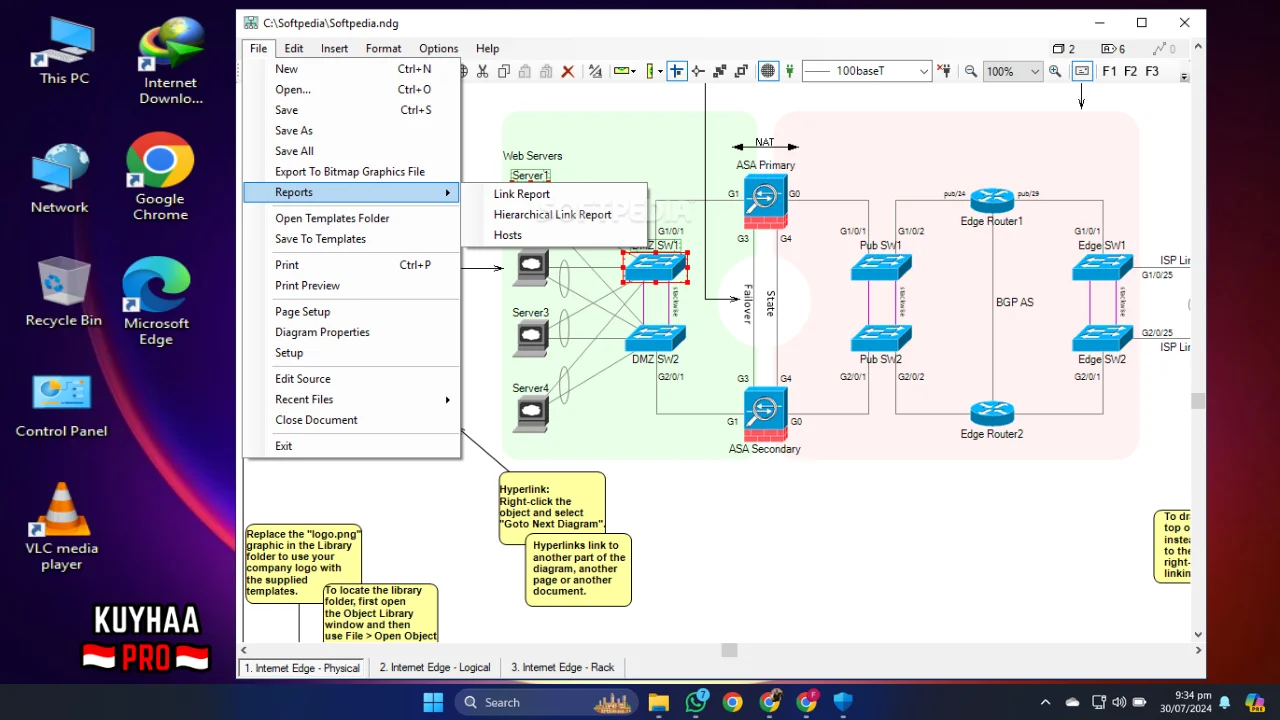Select the Edge Router1 object

pyautogui.click(x=992, y=201)
